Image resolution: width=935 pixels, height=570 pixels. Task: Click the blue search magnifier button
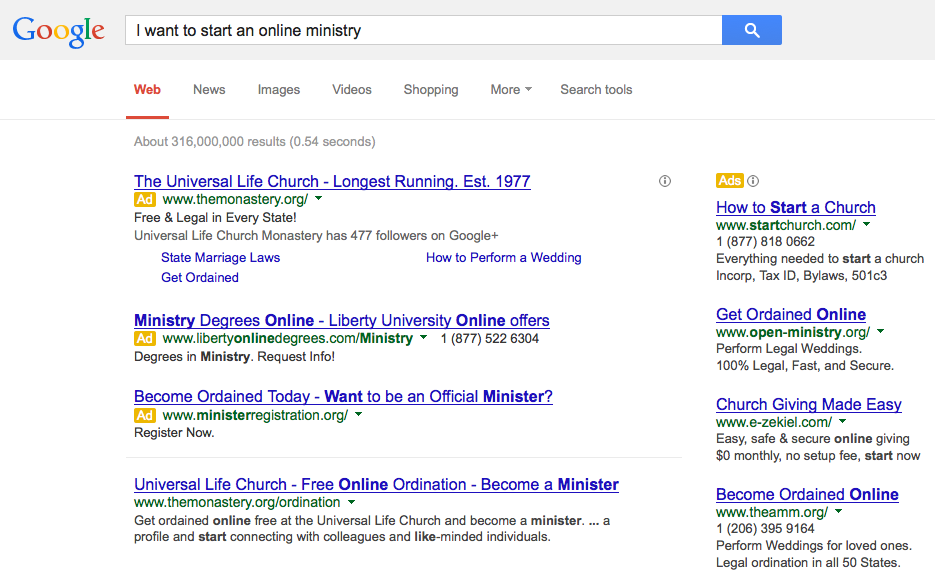(x=751, y=30)
